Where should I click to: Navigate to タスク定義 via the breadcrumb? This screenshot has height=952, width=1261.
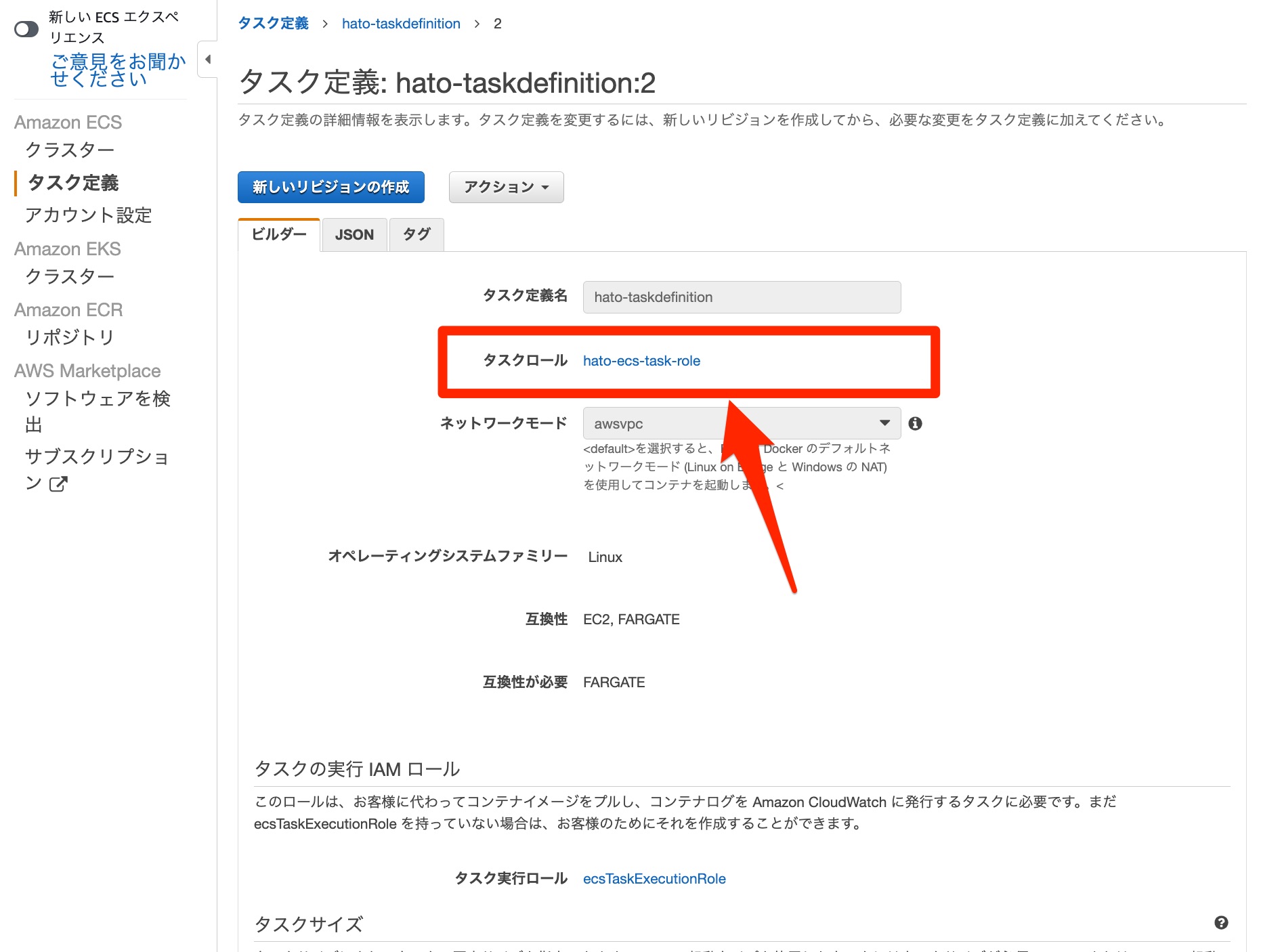point(272,23)
